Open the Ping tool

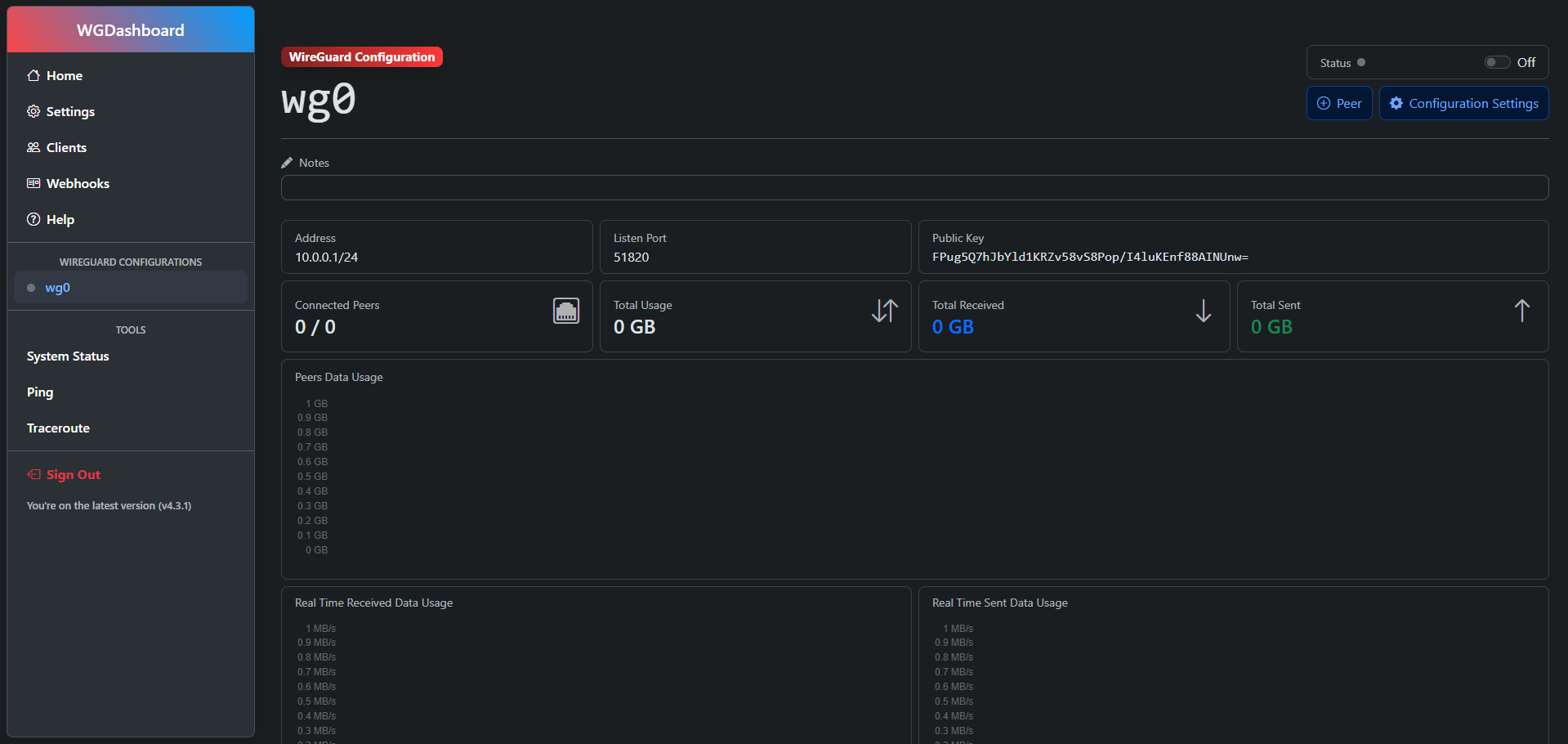pos(40,392)
